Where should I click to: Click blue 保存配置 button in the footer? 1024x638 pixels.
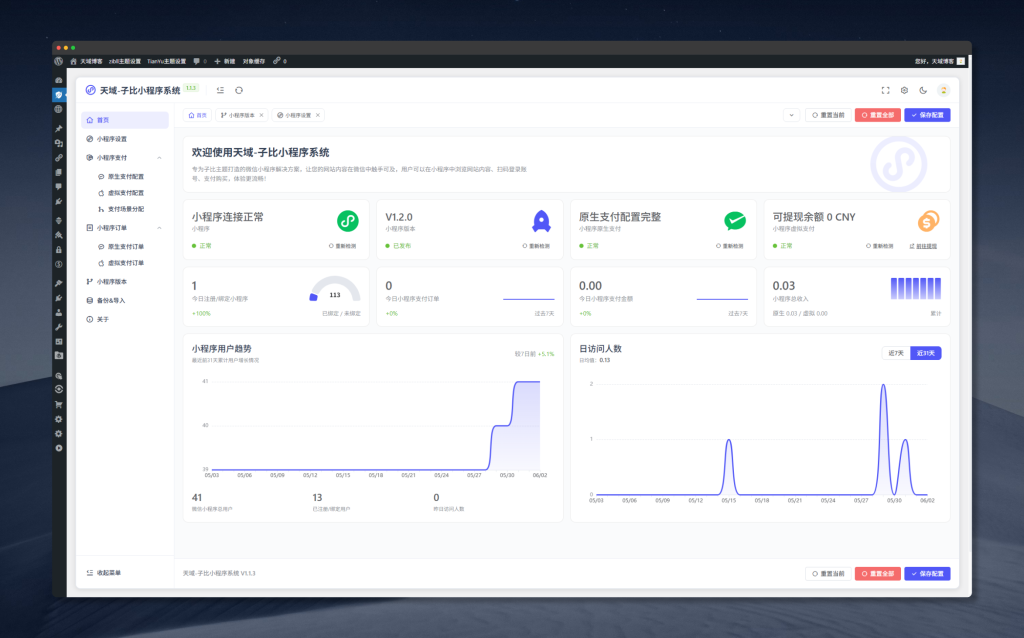pos(927,573)
